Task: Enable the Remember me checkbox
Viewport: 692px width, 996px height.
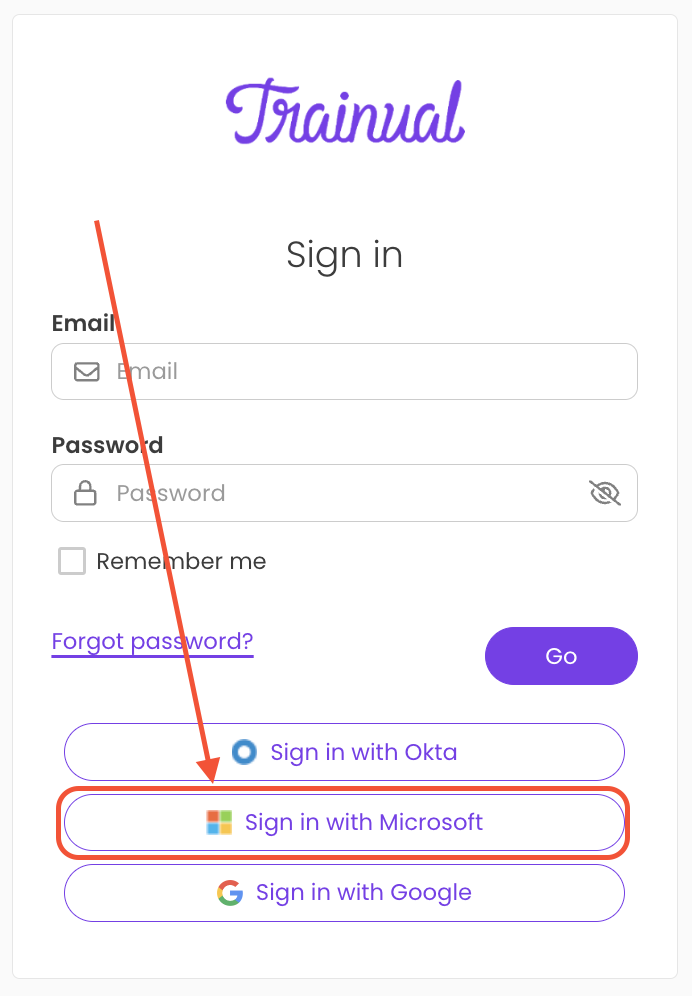Action: point(71,561)
